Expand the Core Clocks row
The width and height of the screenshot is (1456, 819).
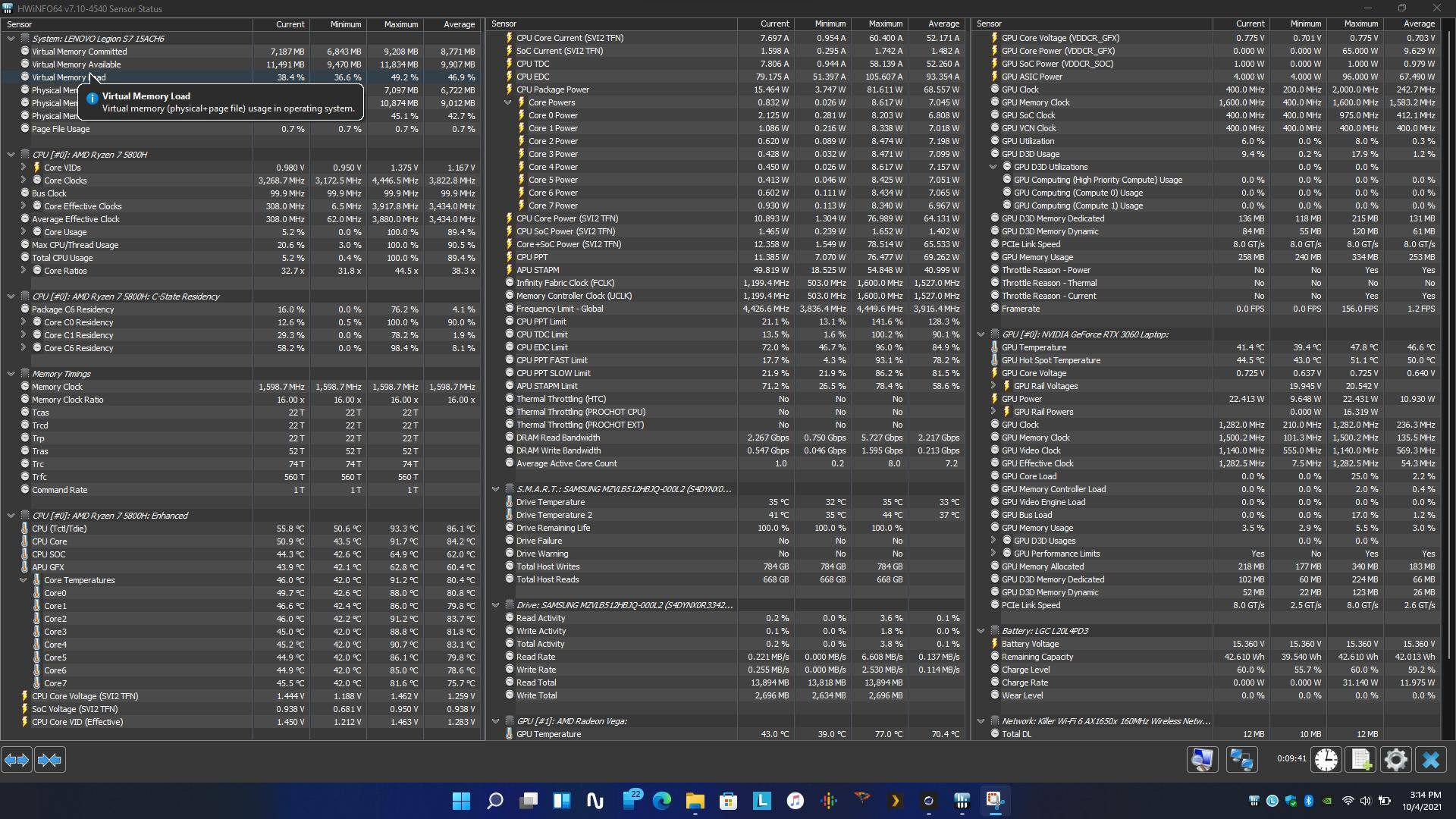(23, 180)
